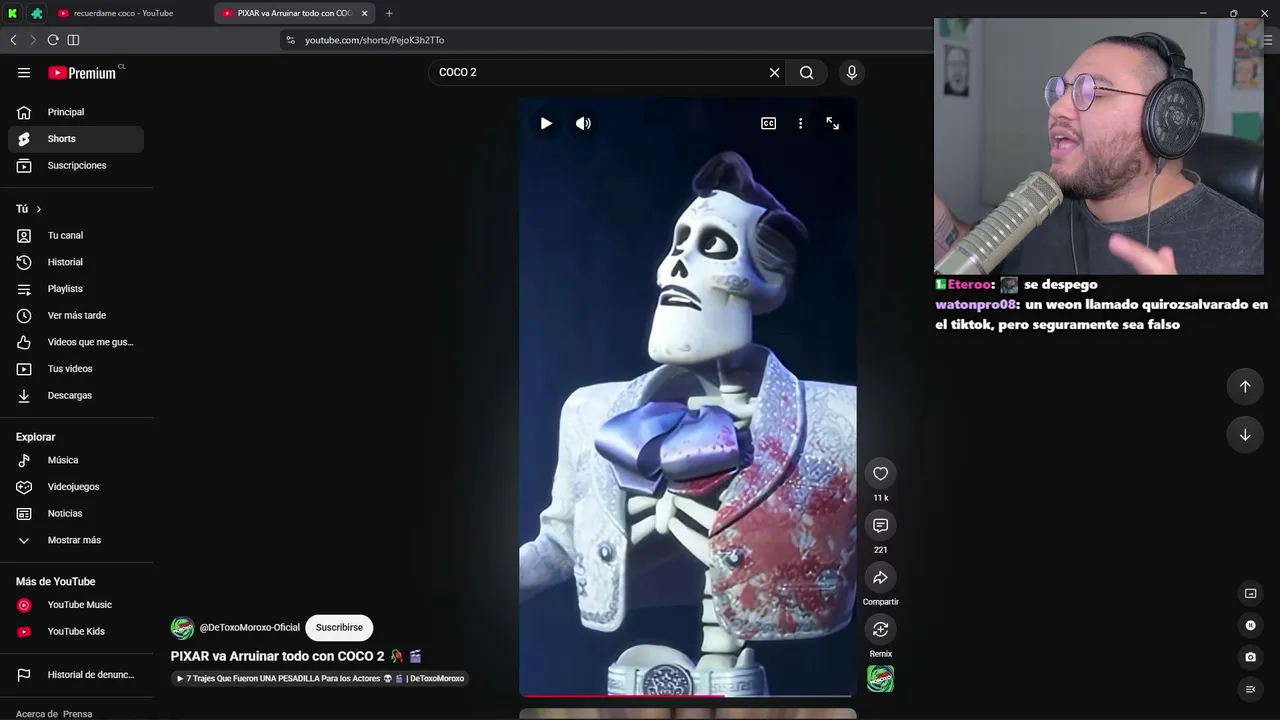Open Historial de denuncias
This screenshot has width=1280, height=720.
(76, 675)
